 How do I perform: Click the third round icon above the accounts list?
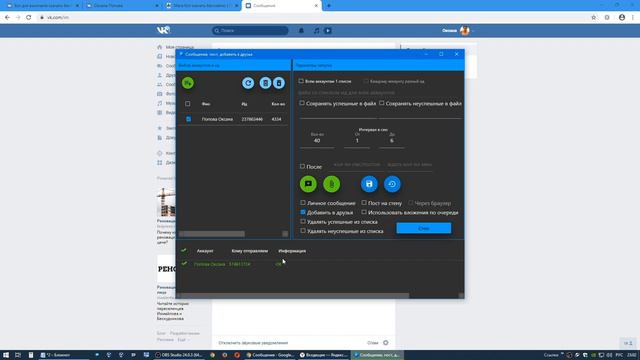pos(265,83)
